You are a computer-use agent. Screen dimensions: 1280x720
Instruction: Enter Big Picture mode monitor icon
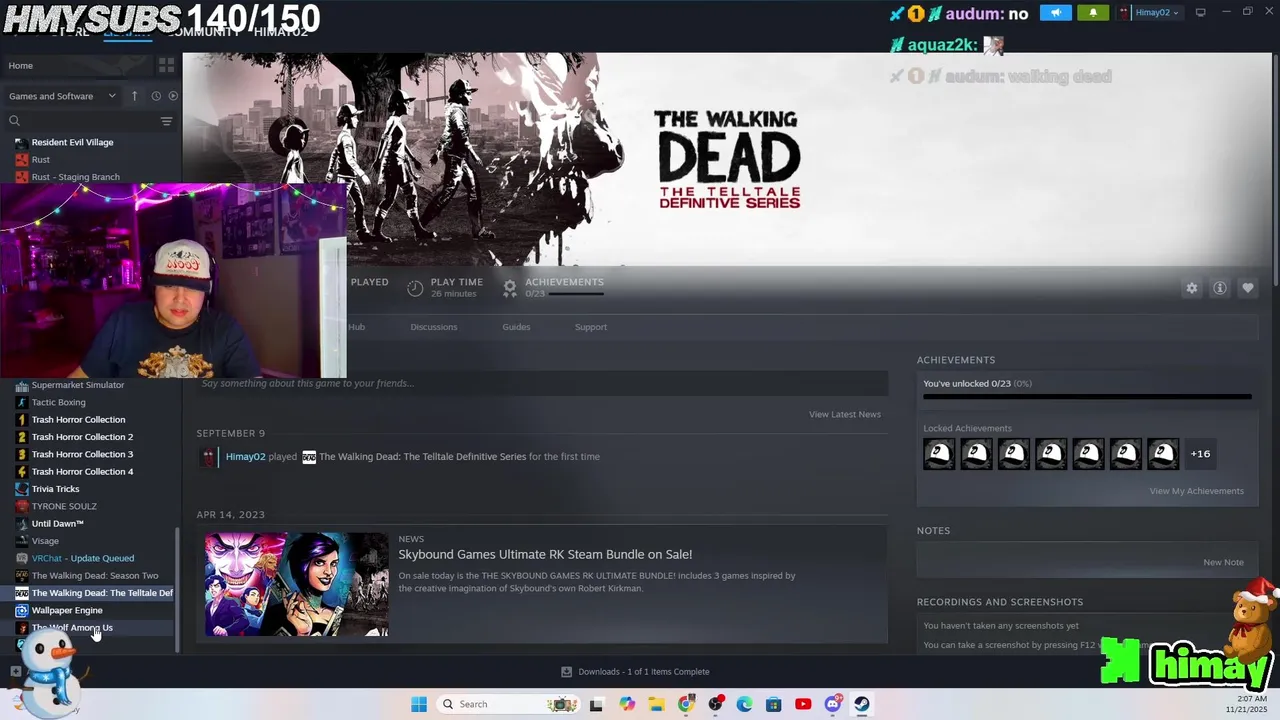(x=1200, y=13)
